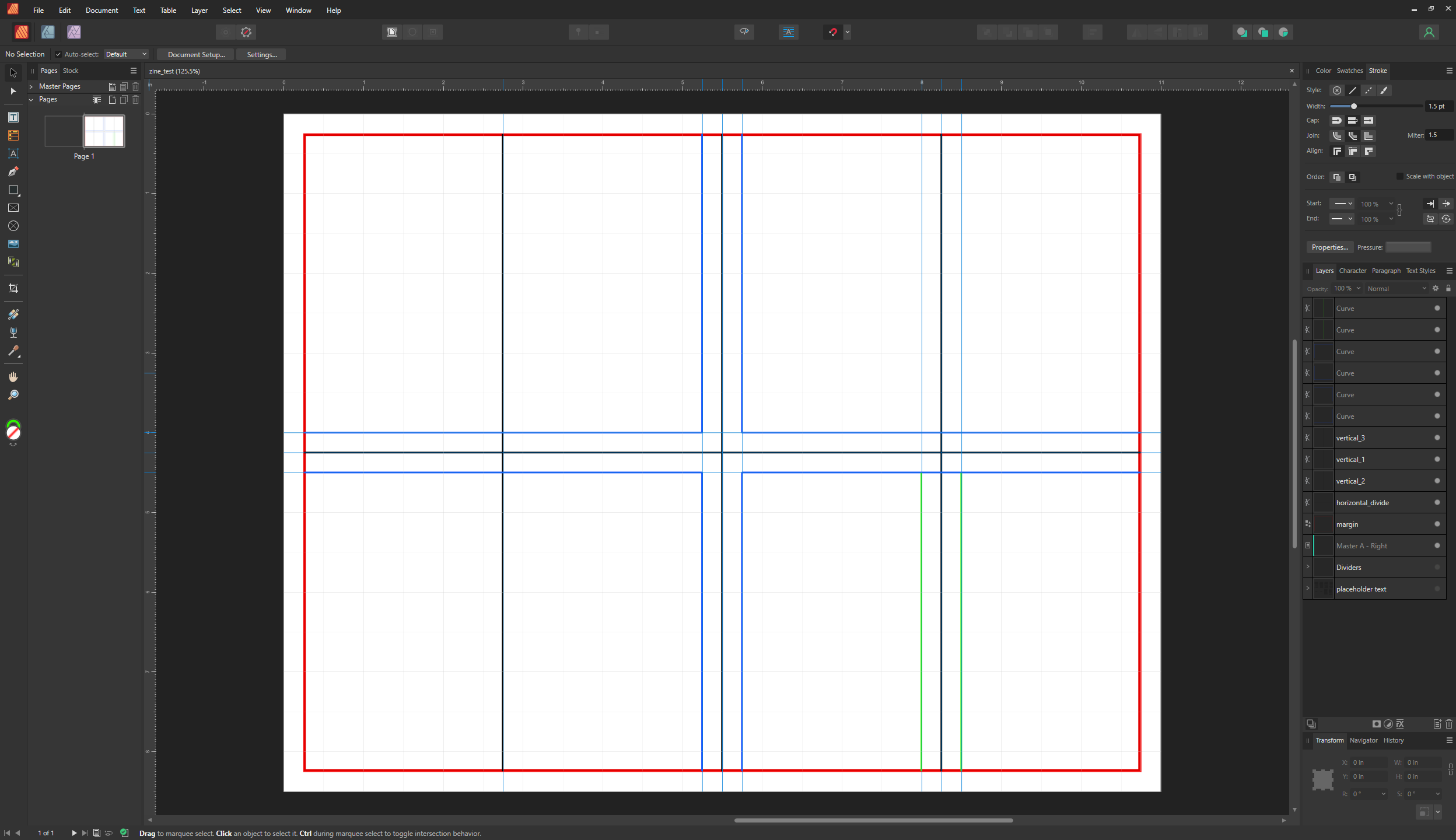This screenshot has height=840, width=1456.
Task: Select the Move tool
Action: (x=13, y=73)
